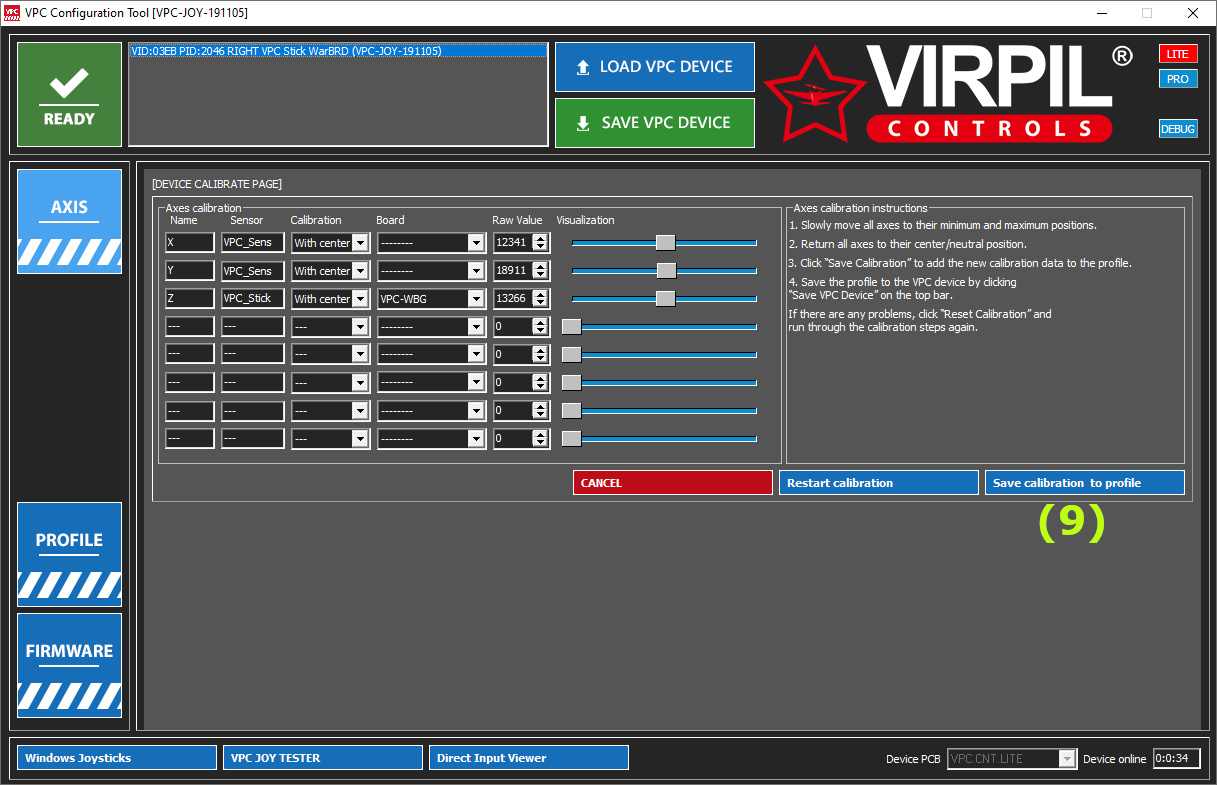Decrement the Y axis raw value spinner

541,275
